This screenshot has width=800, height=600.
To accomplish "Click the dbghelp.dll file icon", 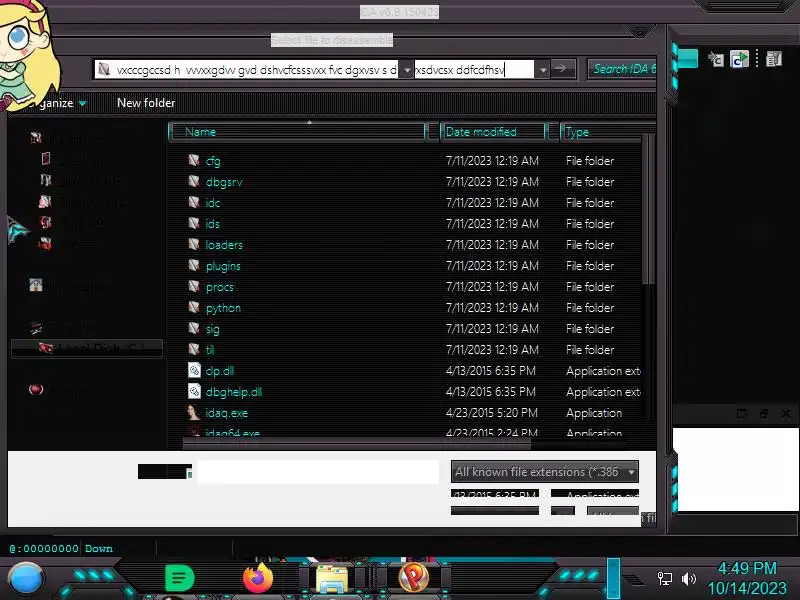I will (194, 391).
